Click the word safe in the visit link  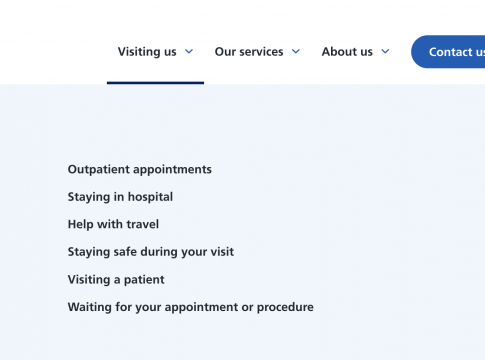[125, 252]
